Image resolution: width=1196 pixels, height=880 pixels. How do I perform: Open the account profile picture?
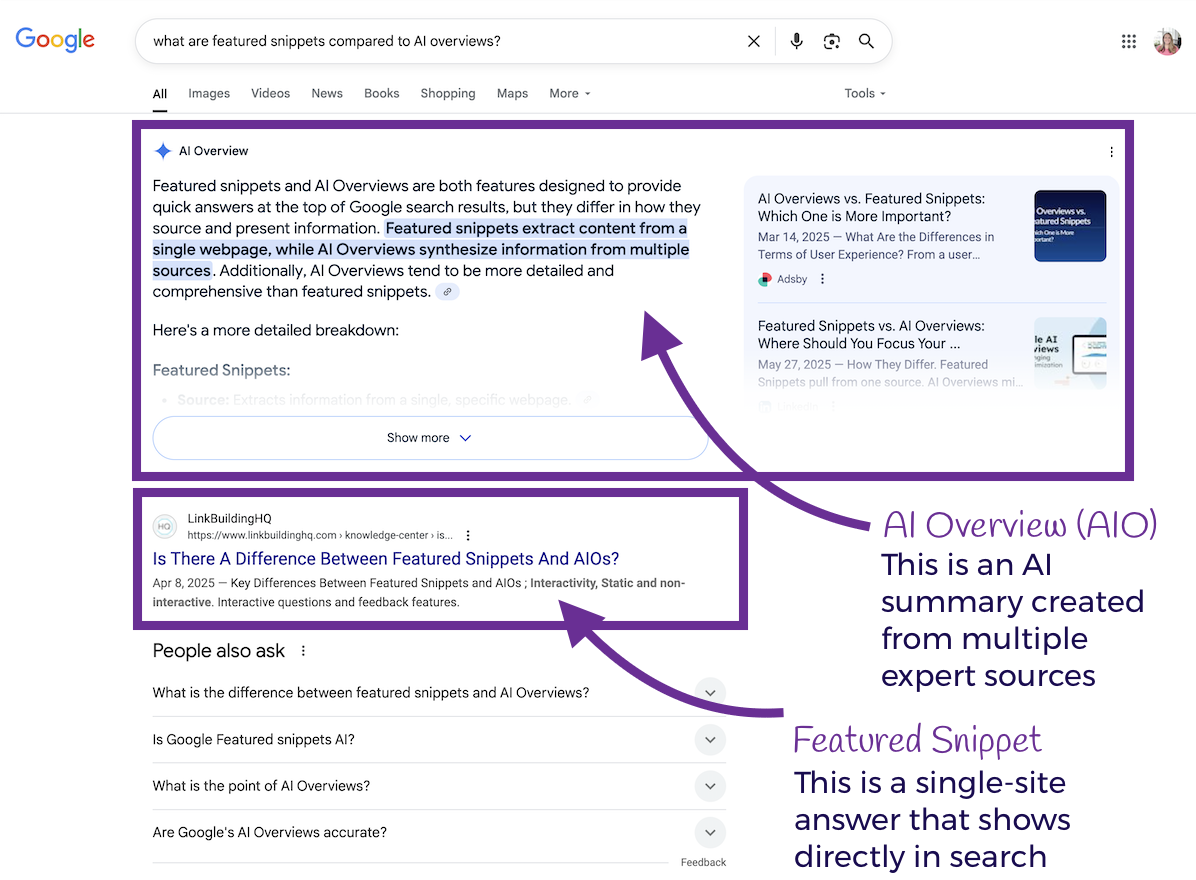(1167, 41)
